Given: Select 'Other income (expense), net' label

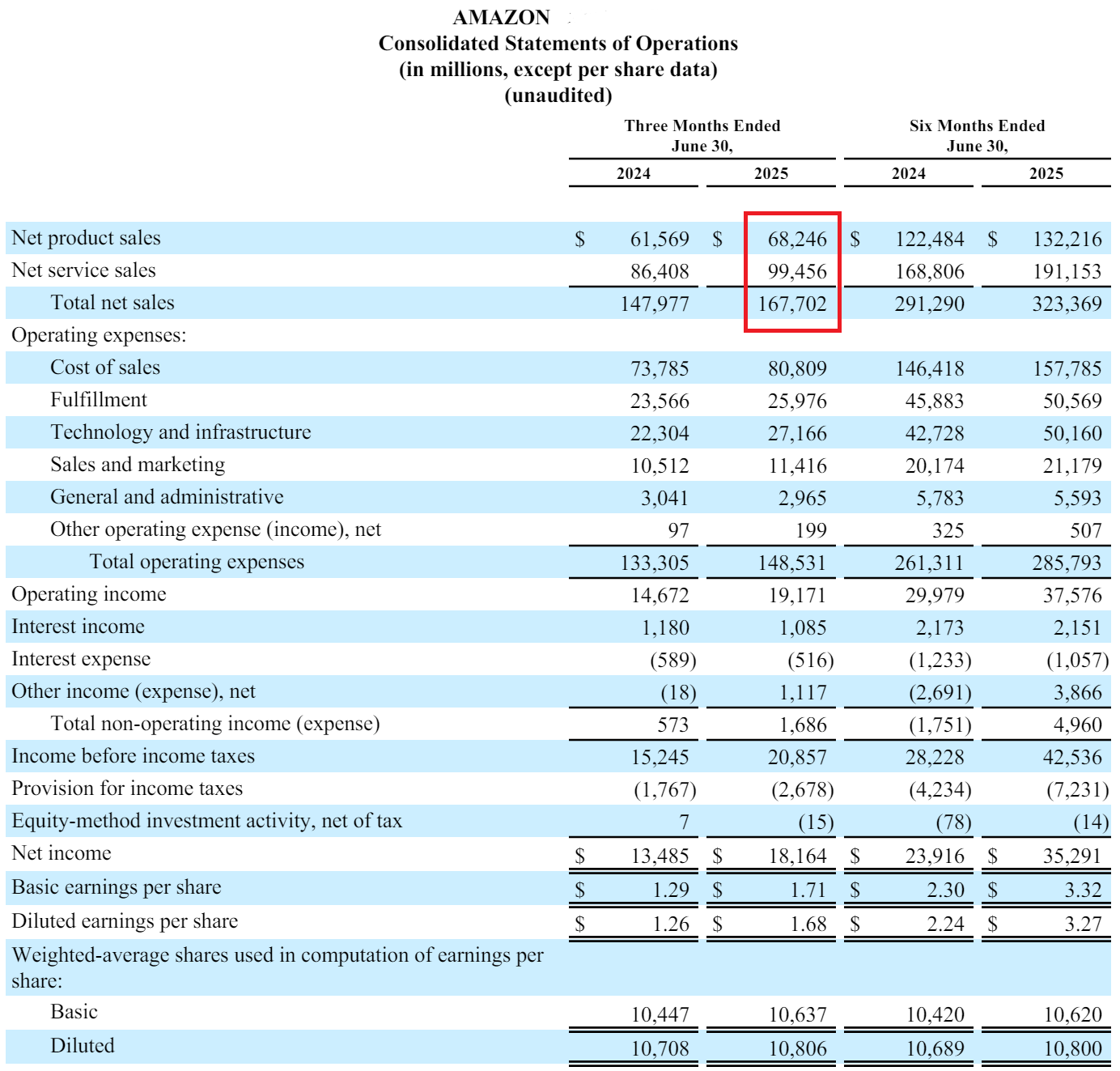Looking at the screenshot, I should pyautogui.click(x=134, y=691).
